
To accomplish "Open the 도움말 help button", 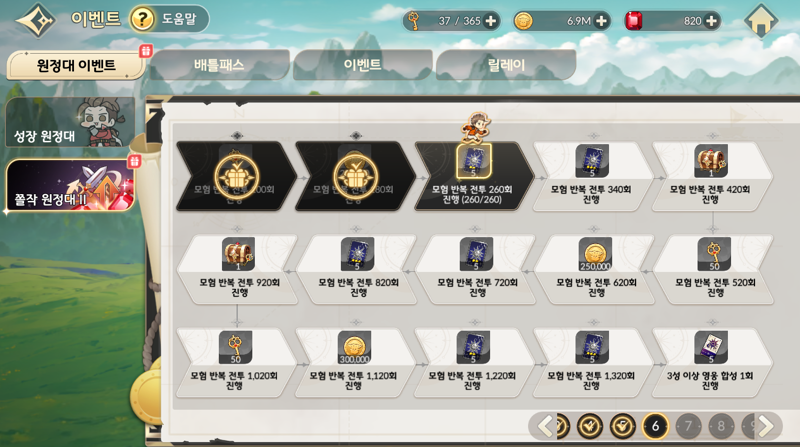I will pyautogui.click(x=168, y=19).
